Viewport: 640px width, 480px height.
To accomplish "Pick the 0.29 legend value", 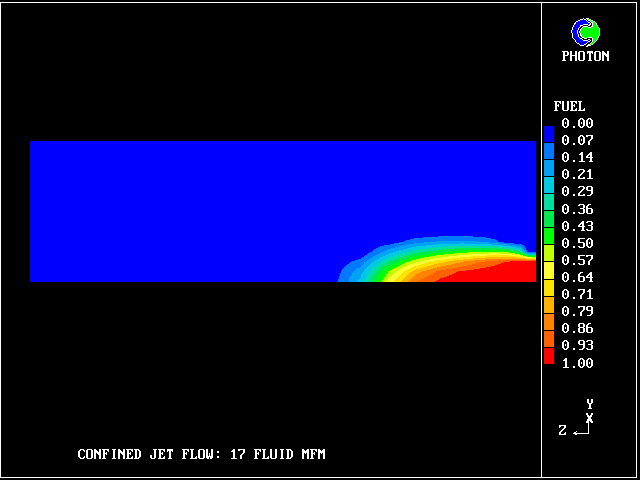I will click(577, 191).
